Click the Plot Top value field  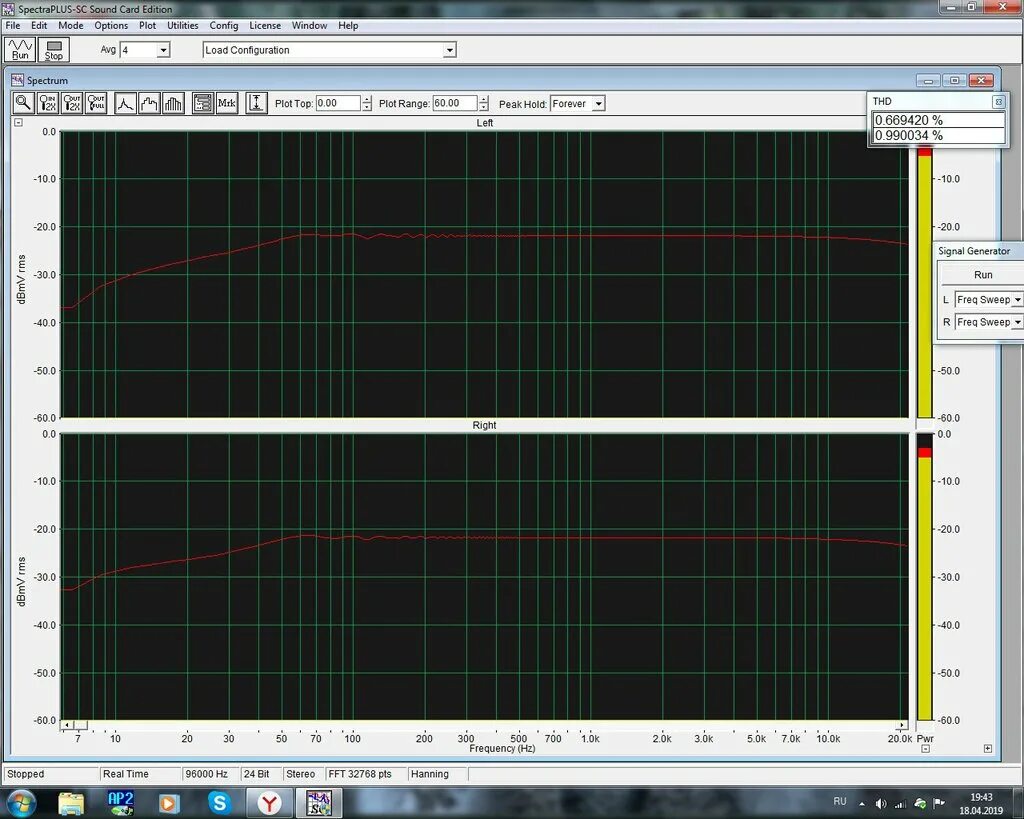pyautogui.click(x=338, y=103)
